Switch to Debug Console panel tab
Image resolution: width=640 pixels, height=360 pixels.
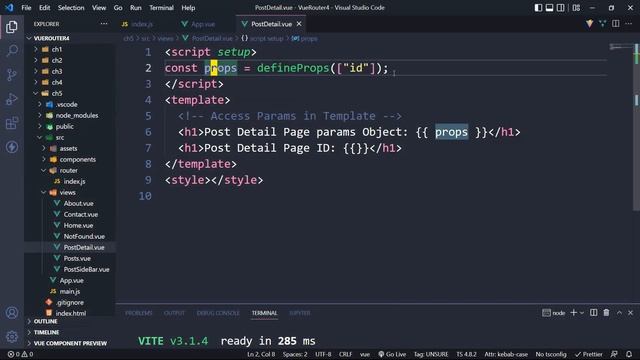click(218, 313)
